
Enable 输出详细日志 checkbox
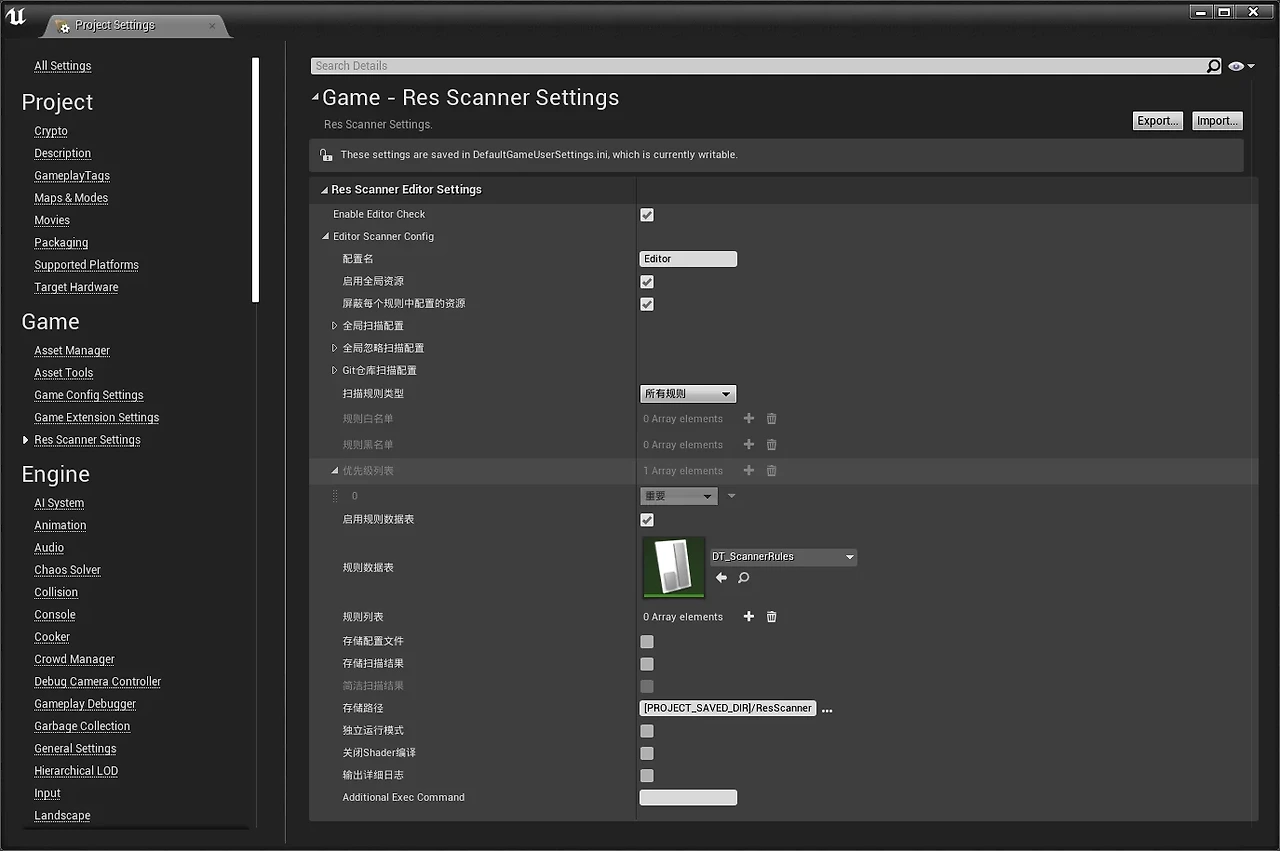tap(647, 776)
